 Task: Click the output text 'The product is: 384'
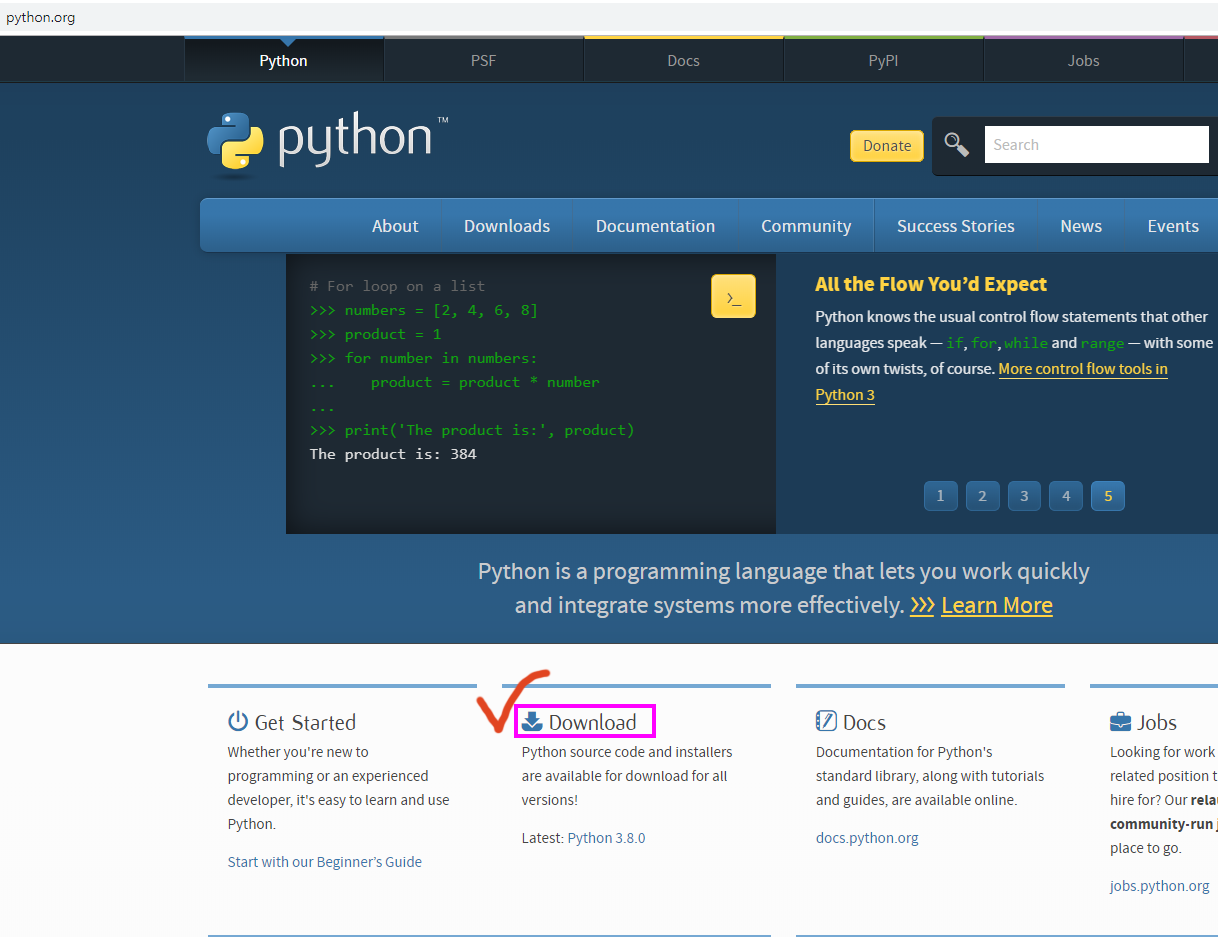(x=393, y=454)
